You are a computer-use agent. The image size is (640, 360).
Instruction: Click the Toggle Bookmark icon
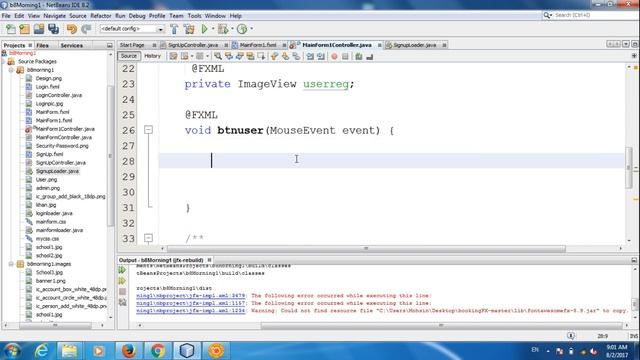296,56
